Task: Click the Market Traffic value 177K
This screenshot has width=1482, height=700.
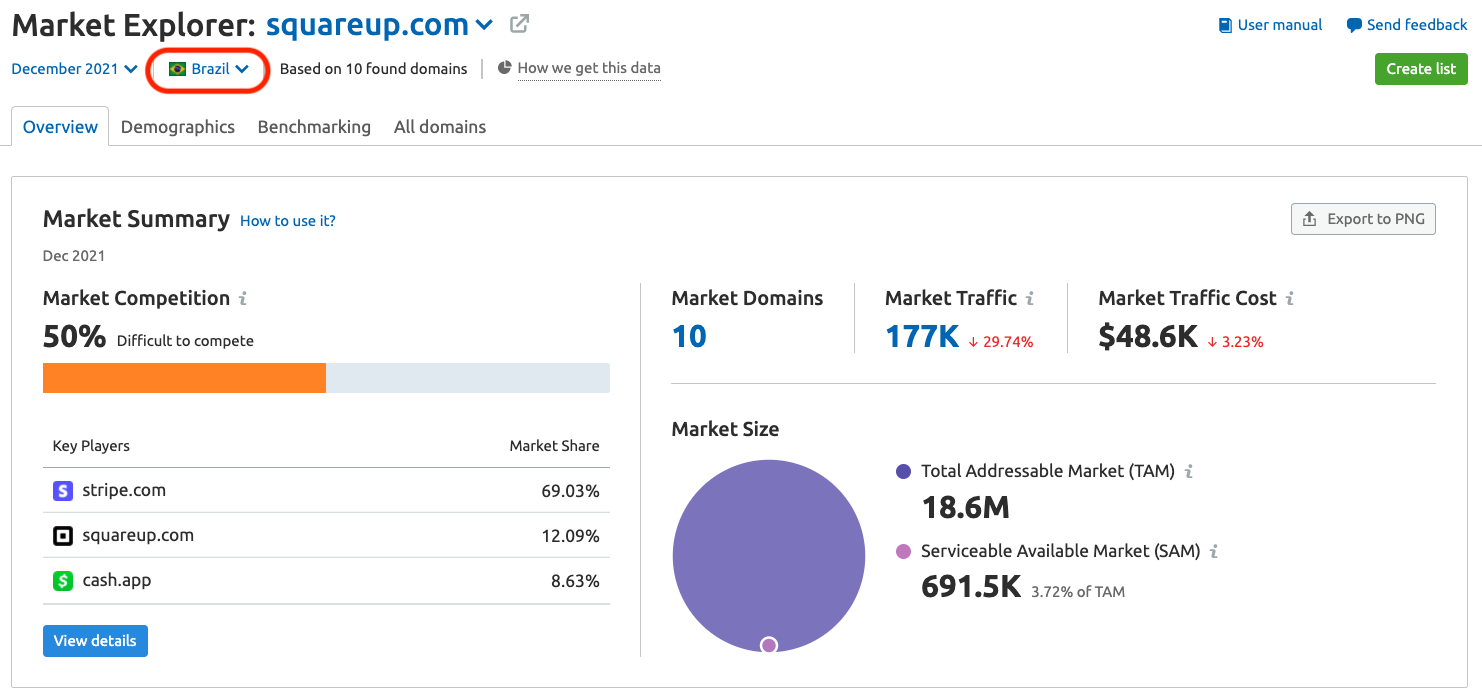Action: click(x=922, y=337)
